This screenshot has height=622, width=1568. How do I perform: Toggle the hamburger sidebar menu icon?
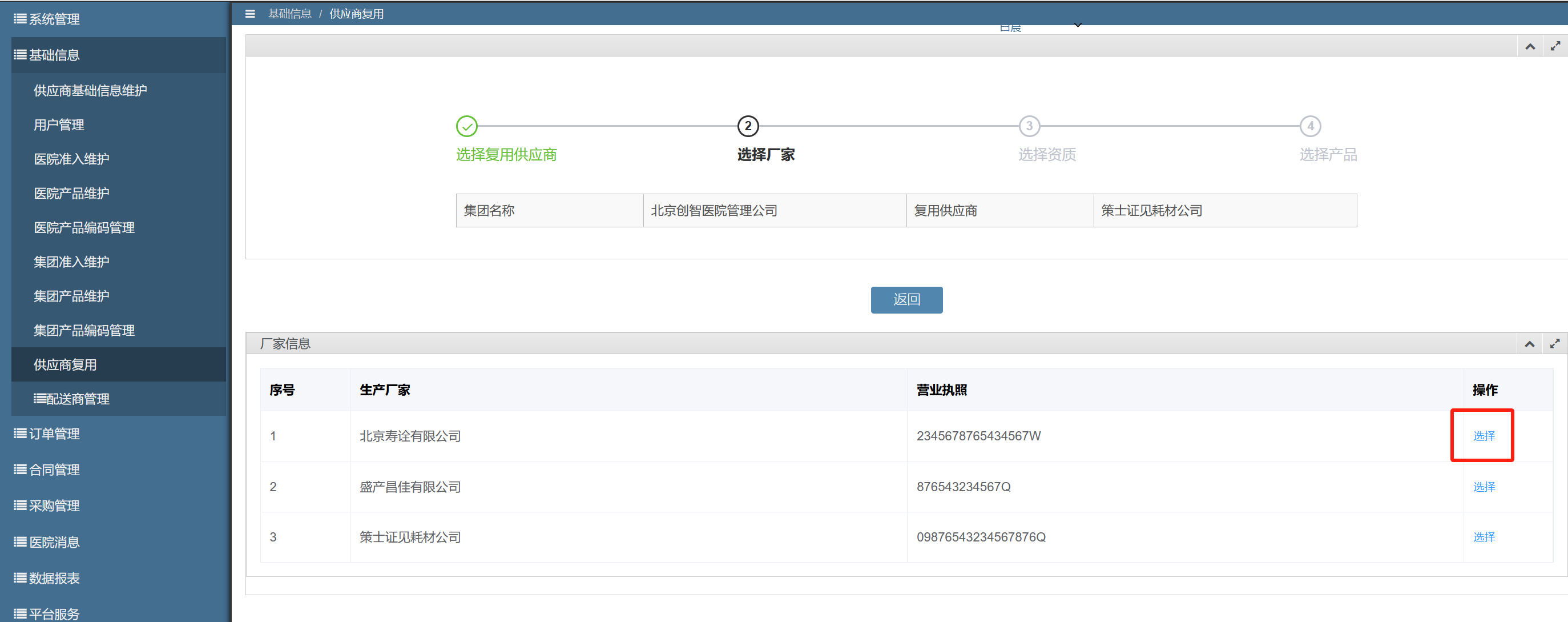click(x=249, y=13)
